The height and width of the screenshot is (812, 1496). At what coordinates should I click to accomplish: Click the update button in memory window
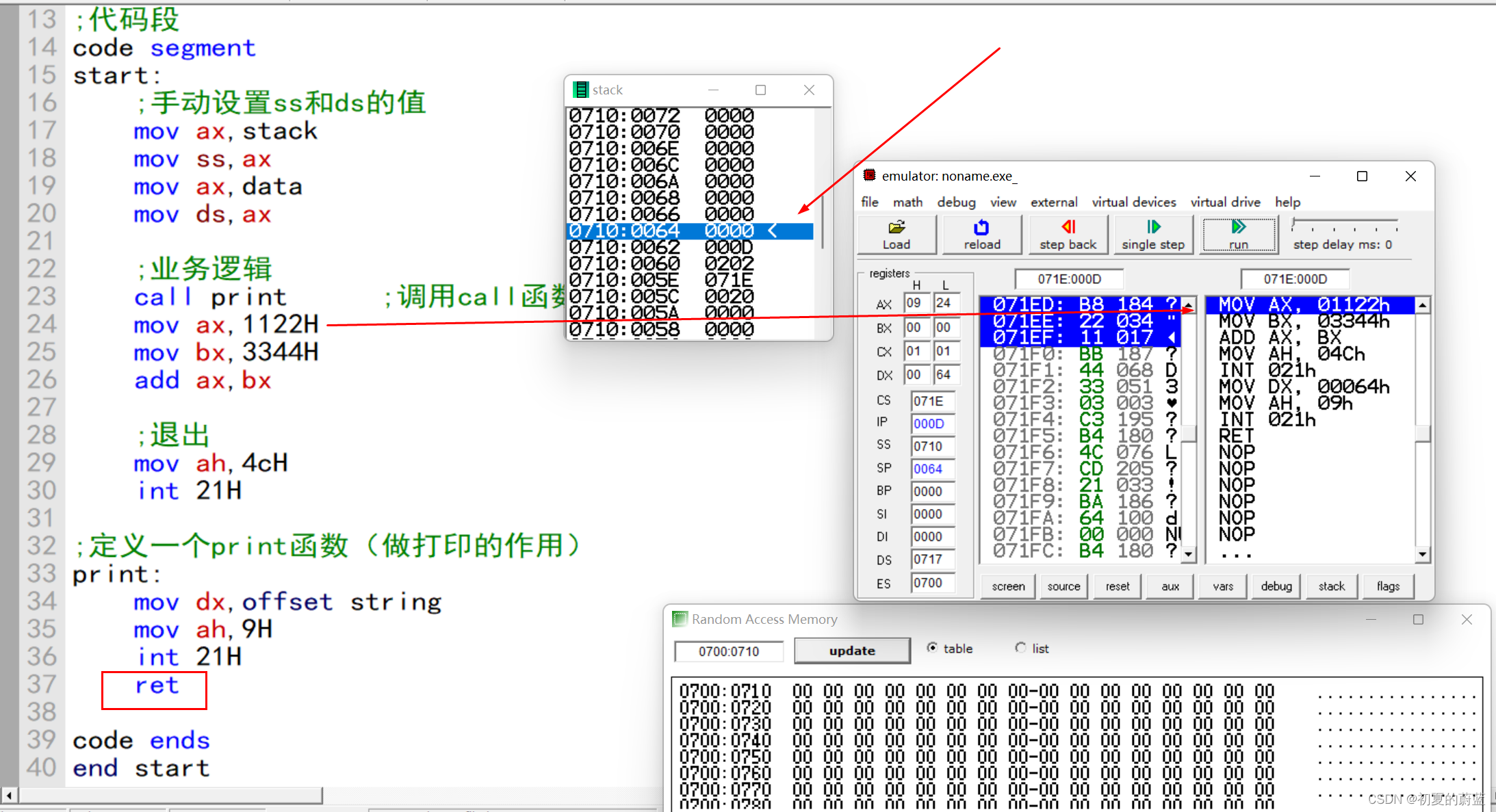[x=852, y=651]
